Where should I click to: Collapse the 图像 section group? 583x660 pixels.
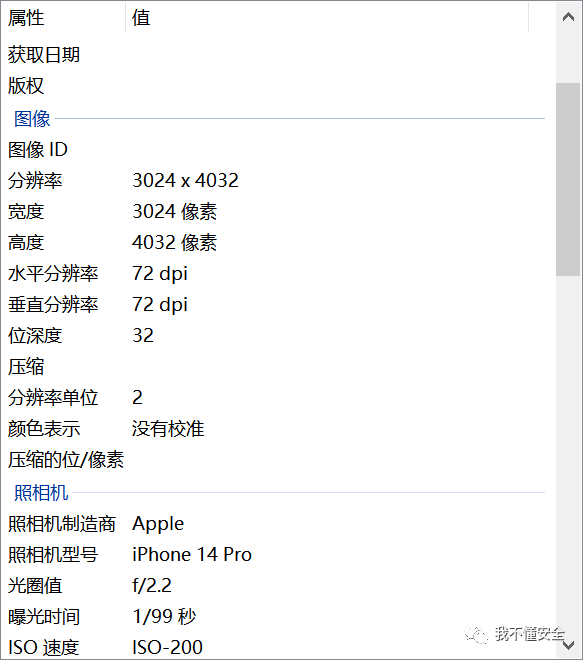32,119
